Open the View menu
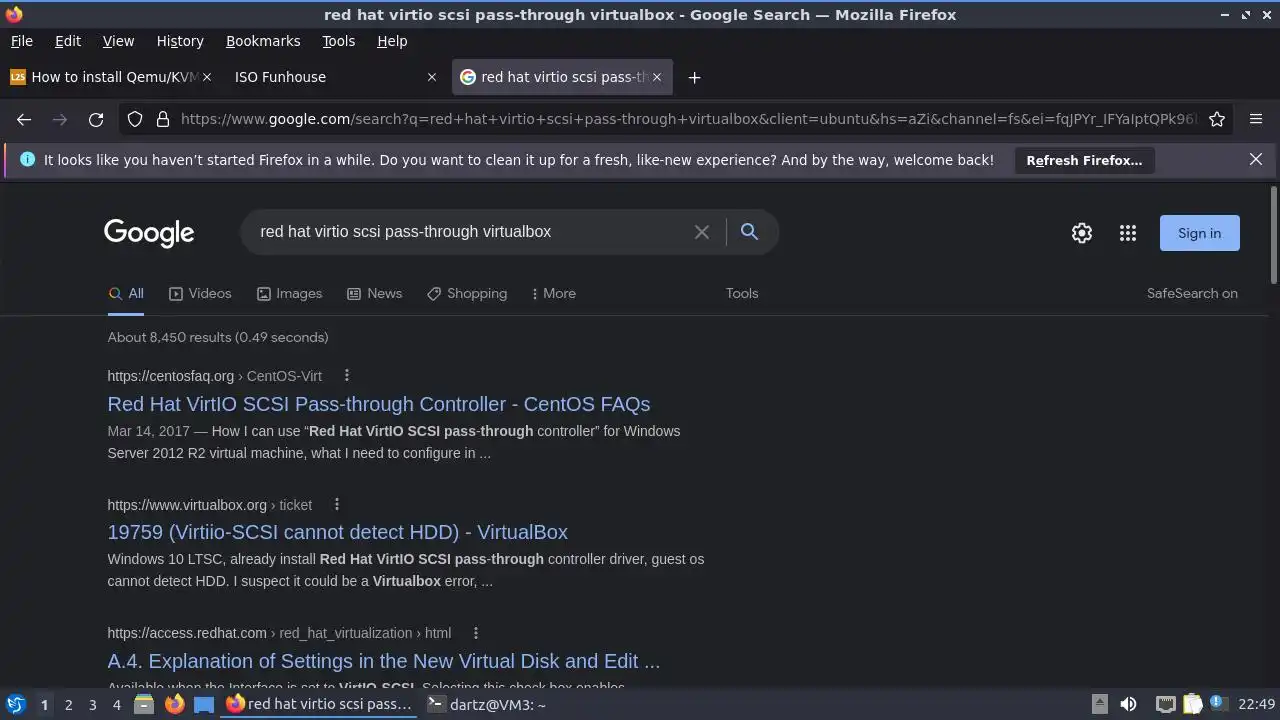The height and width of the screenshot is (720, 1280). pyautogui.click(x=118, y=41)
